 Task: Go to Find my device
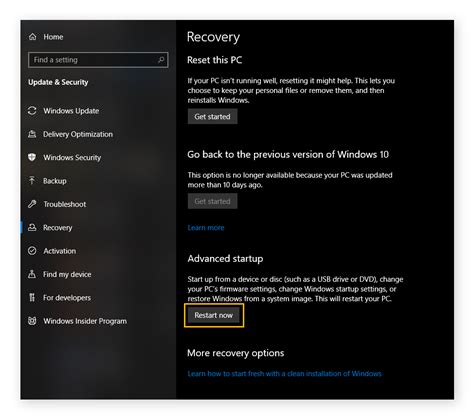tap(67, 274)
